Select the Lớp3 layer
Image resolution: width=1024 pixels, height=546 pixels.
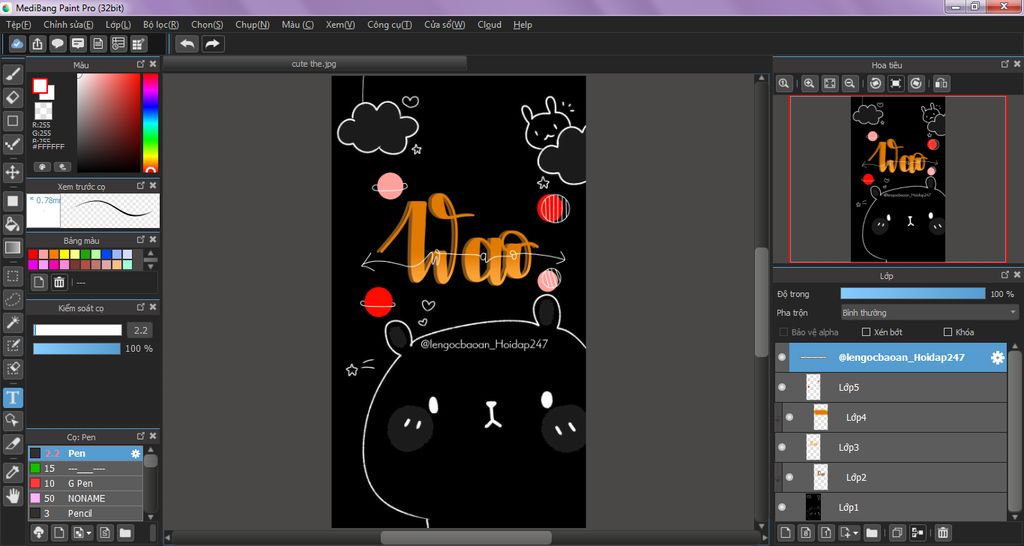[x=891, y=447]
